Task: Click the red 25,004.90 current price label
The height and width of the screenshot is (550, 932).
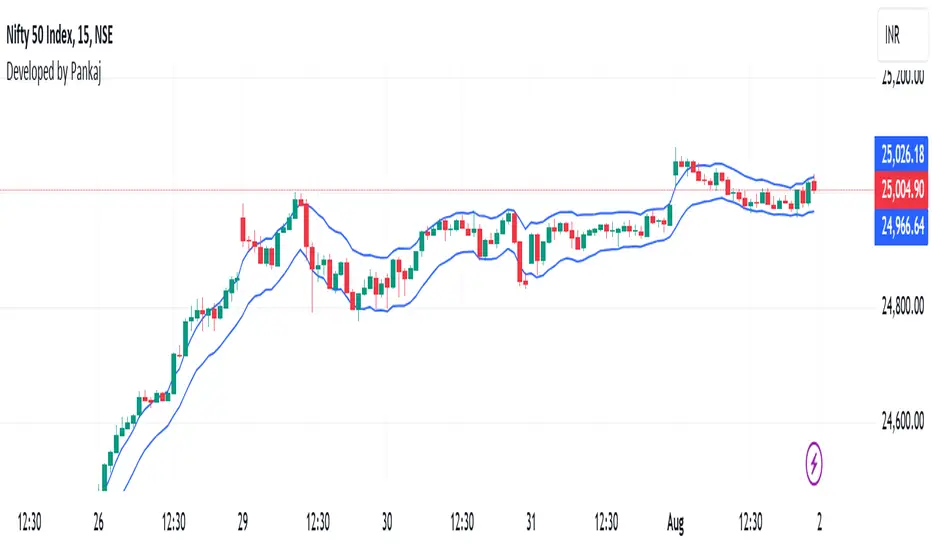Action: [x=902, y=190]
